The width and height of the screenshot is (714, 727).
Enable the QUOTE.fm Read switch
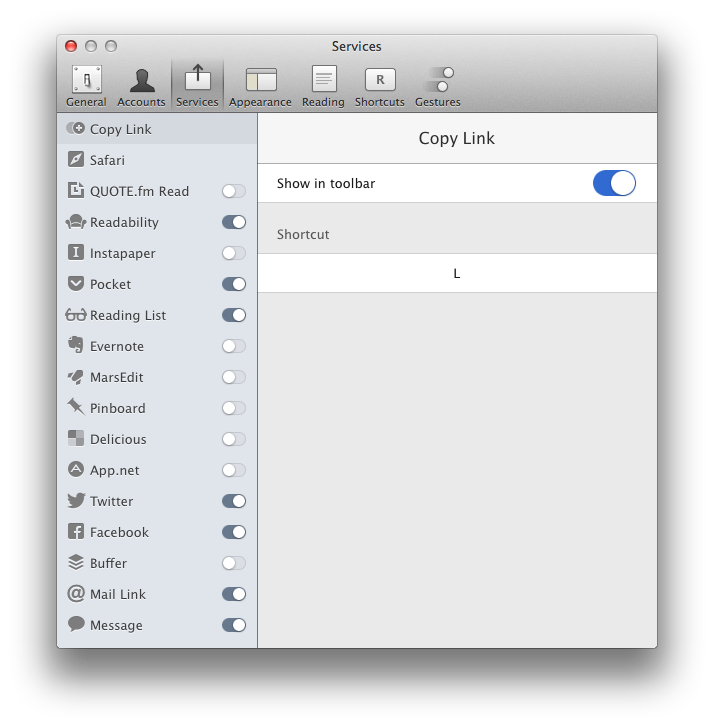click(234, 191)
